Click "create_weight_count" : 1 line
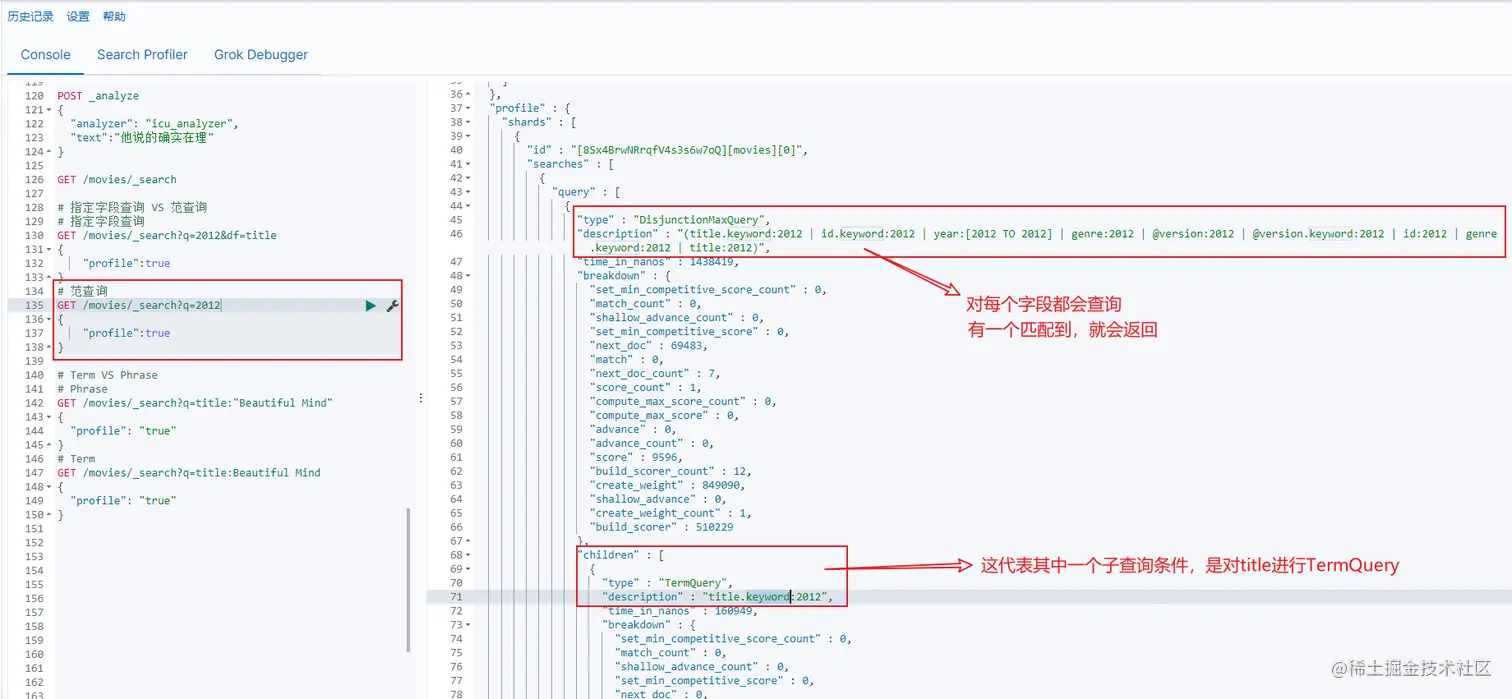Screen dimensions: 1512x699 [x=670, y=513]
